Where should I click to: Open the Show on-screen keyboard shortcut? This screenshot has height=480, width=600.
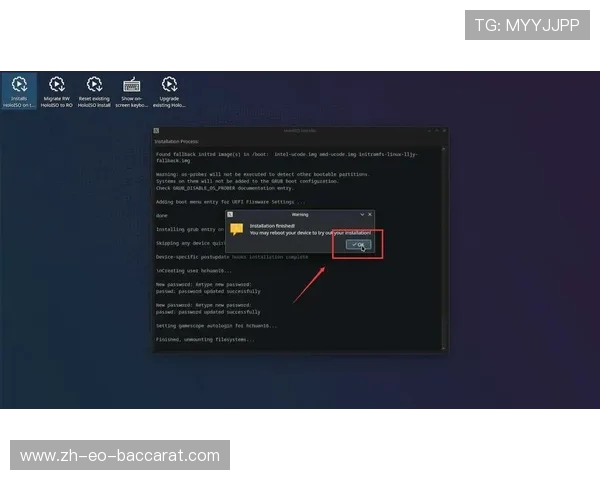pos(132,88)
